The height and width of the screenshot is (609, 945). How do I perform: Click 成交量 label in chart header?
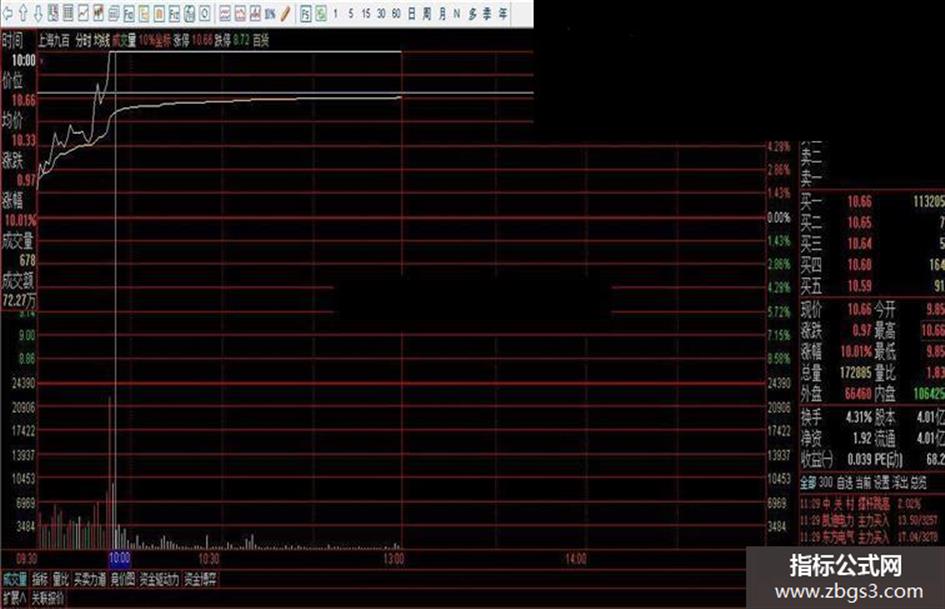point(124,41)
